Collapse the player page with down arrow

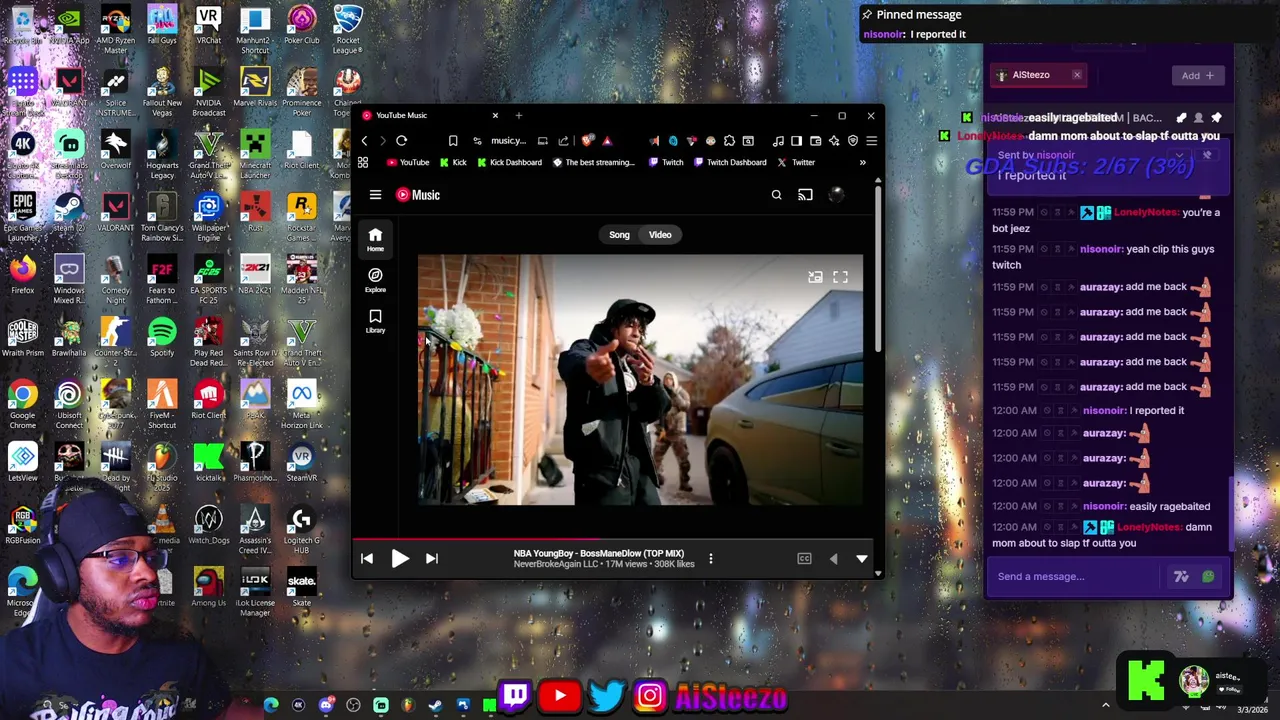[862, 559]
